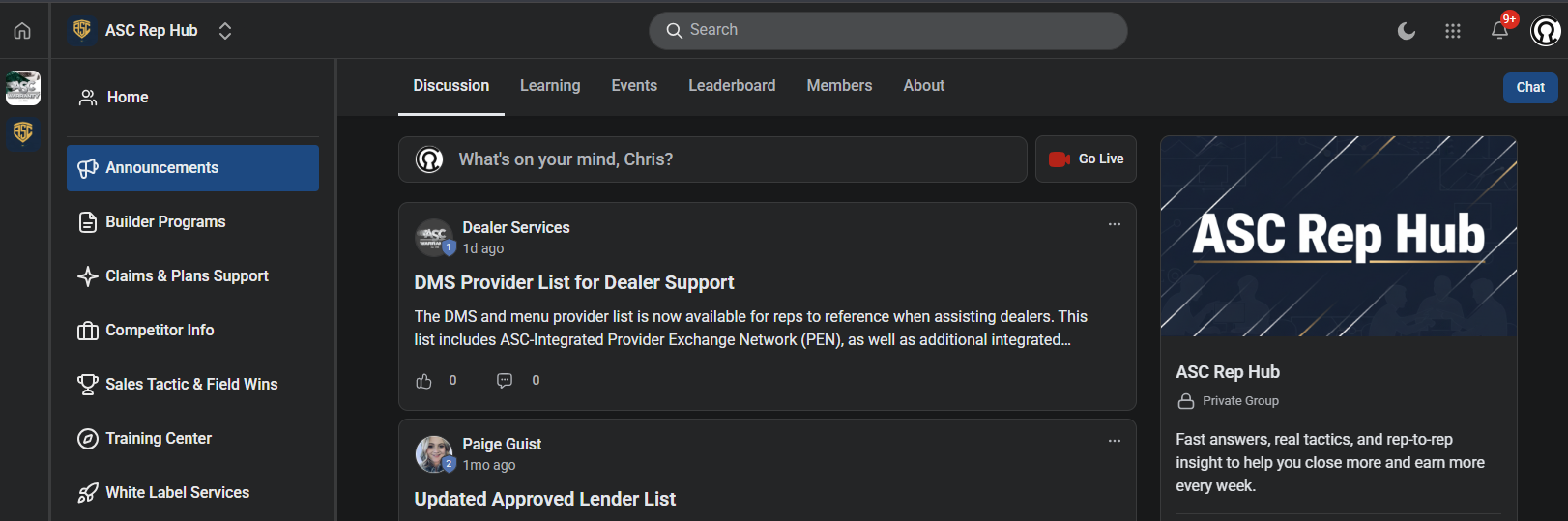1568x521 pixels.
Task: Click the magnifier icon in search bar
Action: (674, 31)
